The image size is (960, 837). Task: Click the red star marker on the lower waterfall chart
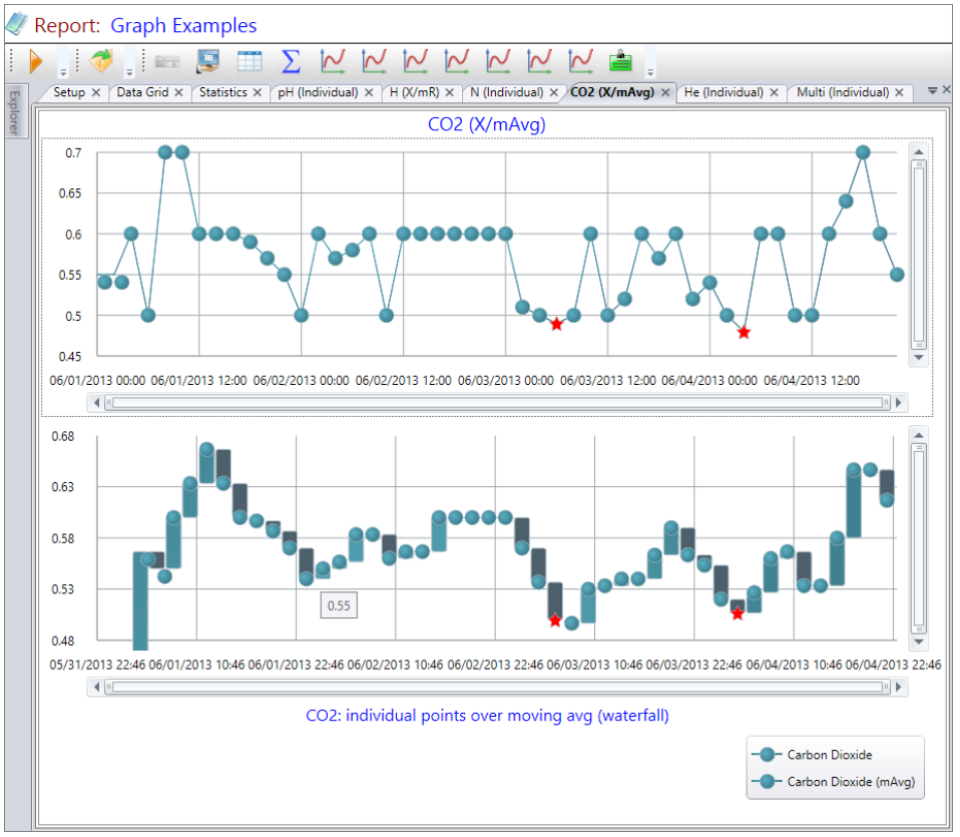pyautogui.click(x=556, y=619)
